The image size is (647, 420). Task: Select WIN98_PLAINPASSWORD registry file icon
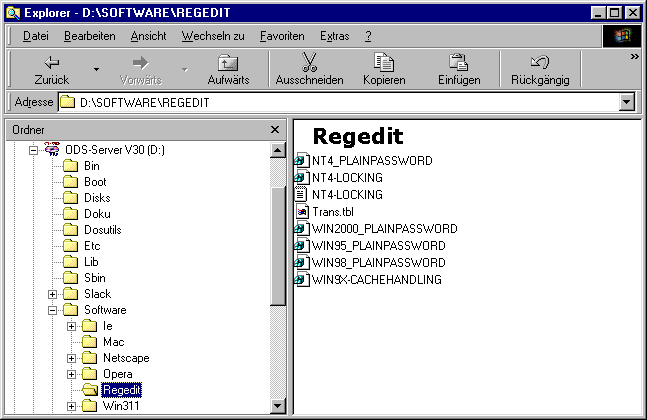tap(302, 262)
